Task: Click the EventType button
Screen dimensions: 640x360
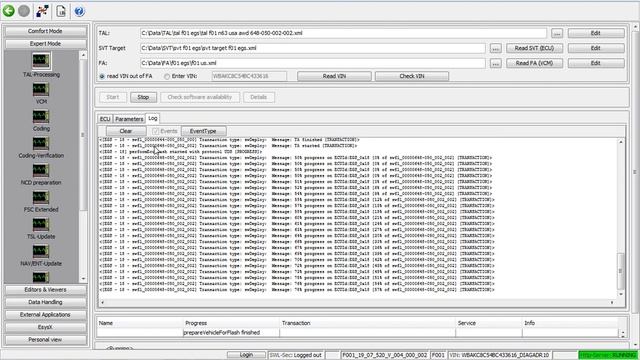Action: (203, 131)
